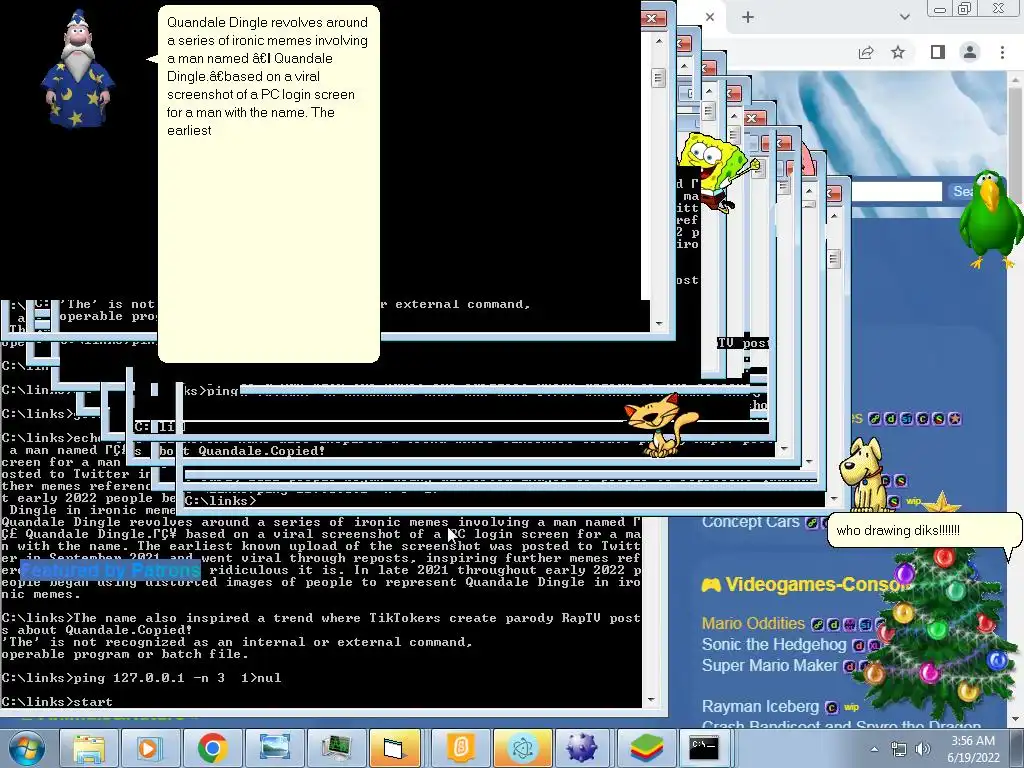Click the taskbar clock showing 3:56 AM

pos(973,749)
